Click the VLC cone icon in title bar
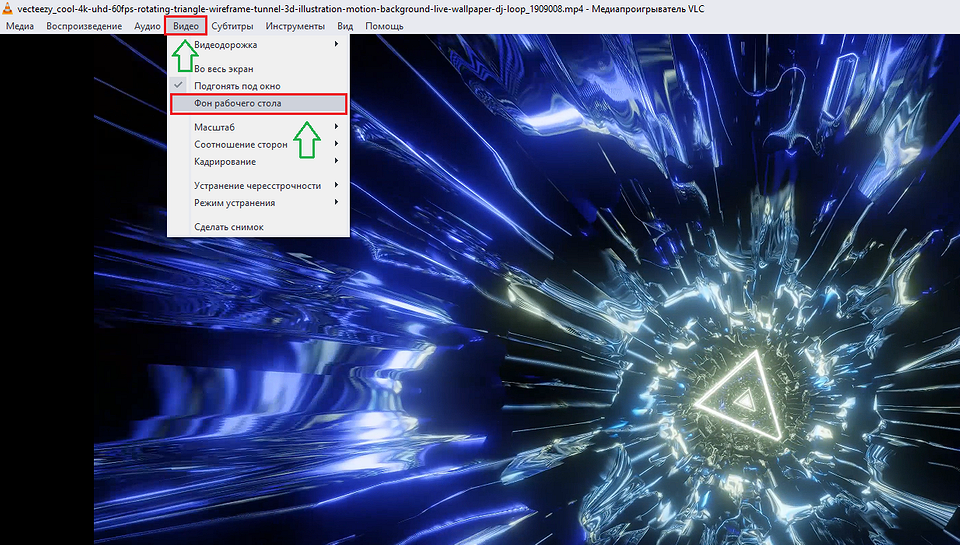The image size is (960, 545). point(8,8)
